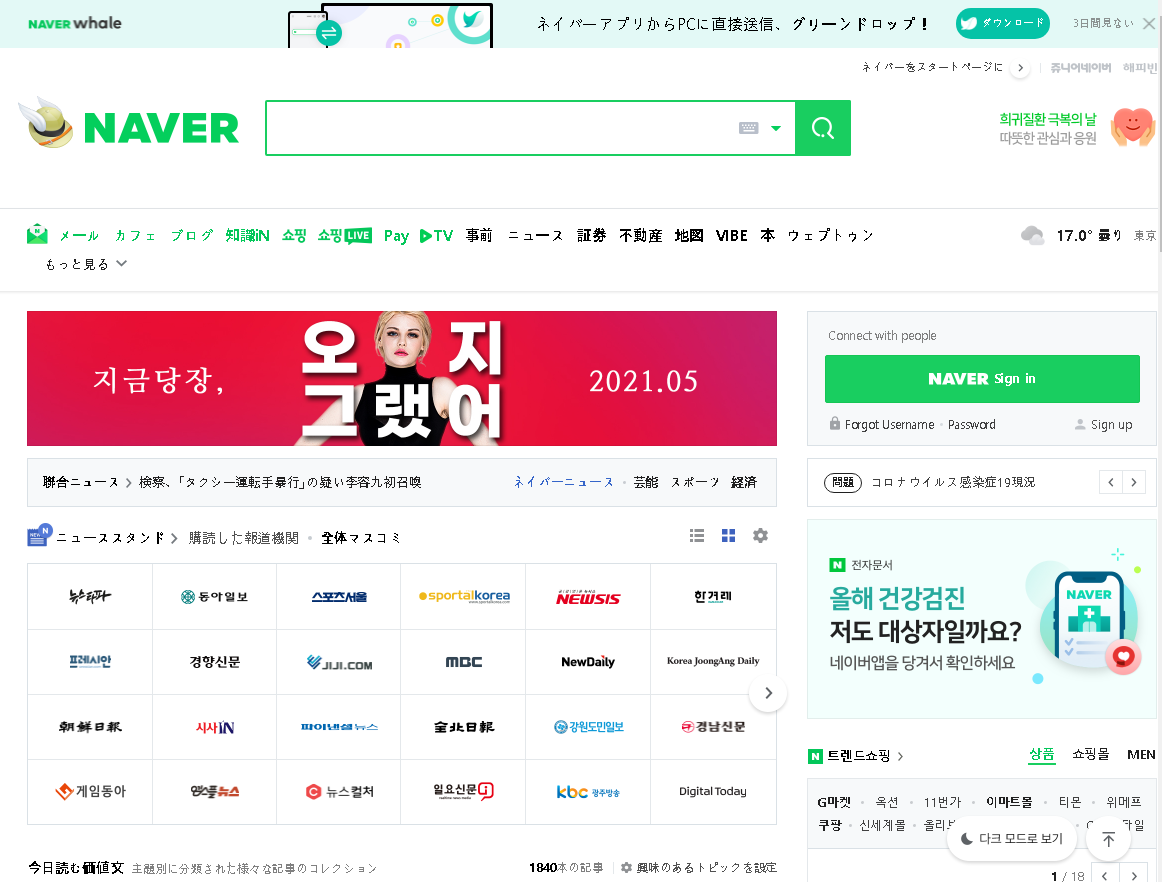Switch Newsstand to list view
Viewport: 1162px width, 882px height.
pos(697,536)
